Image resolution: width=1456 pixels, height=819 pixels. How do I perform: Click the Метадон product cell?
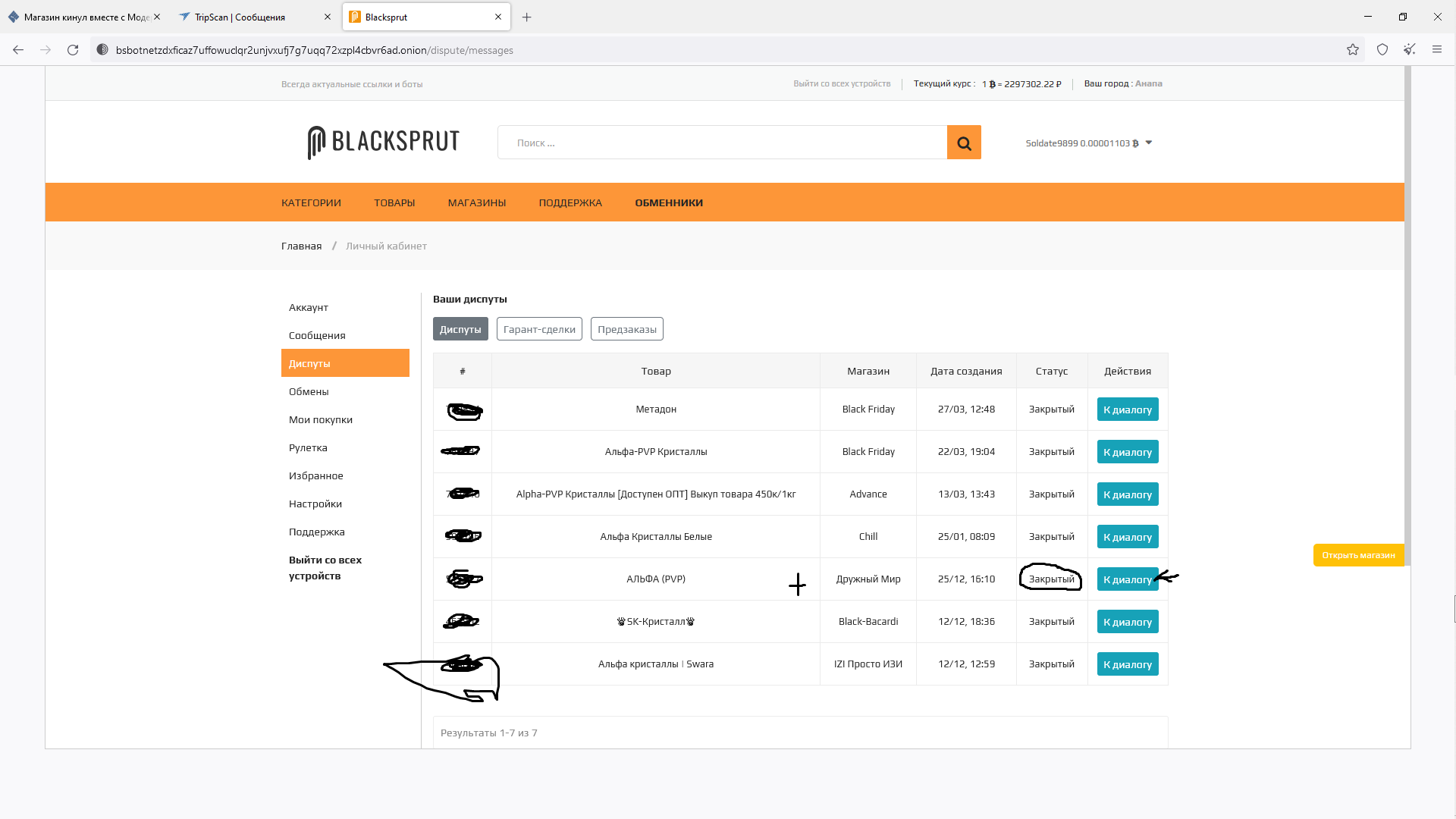click(656, 409)
